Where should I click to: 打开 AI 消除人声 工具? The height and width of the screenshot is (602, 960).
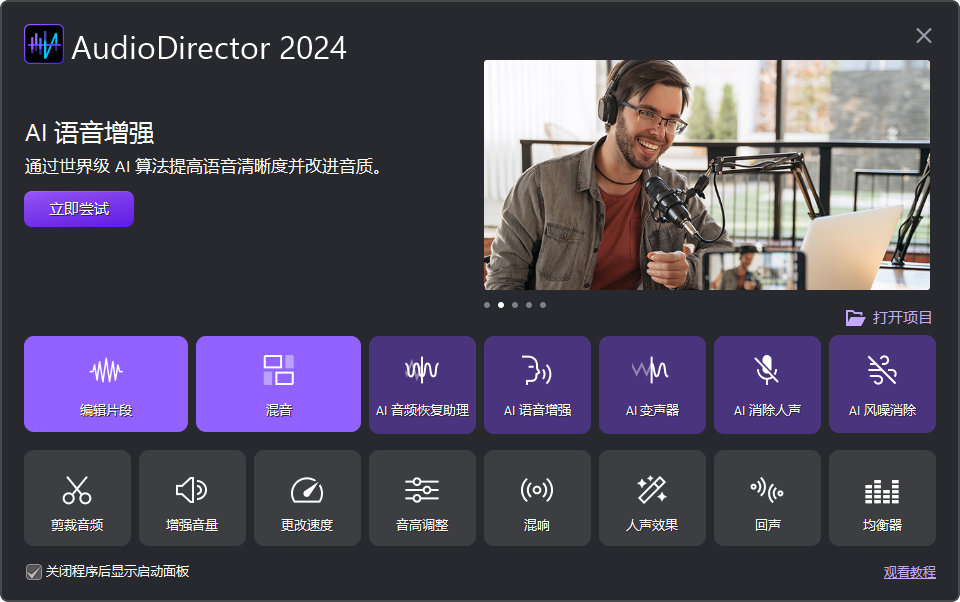[767, 384]
